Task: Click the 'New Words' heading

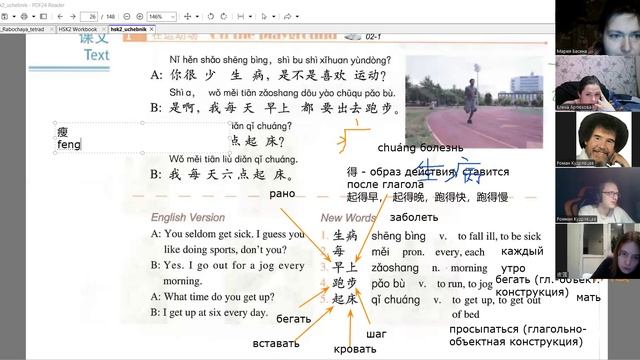Action: 348,218
